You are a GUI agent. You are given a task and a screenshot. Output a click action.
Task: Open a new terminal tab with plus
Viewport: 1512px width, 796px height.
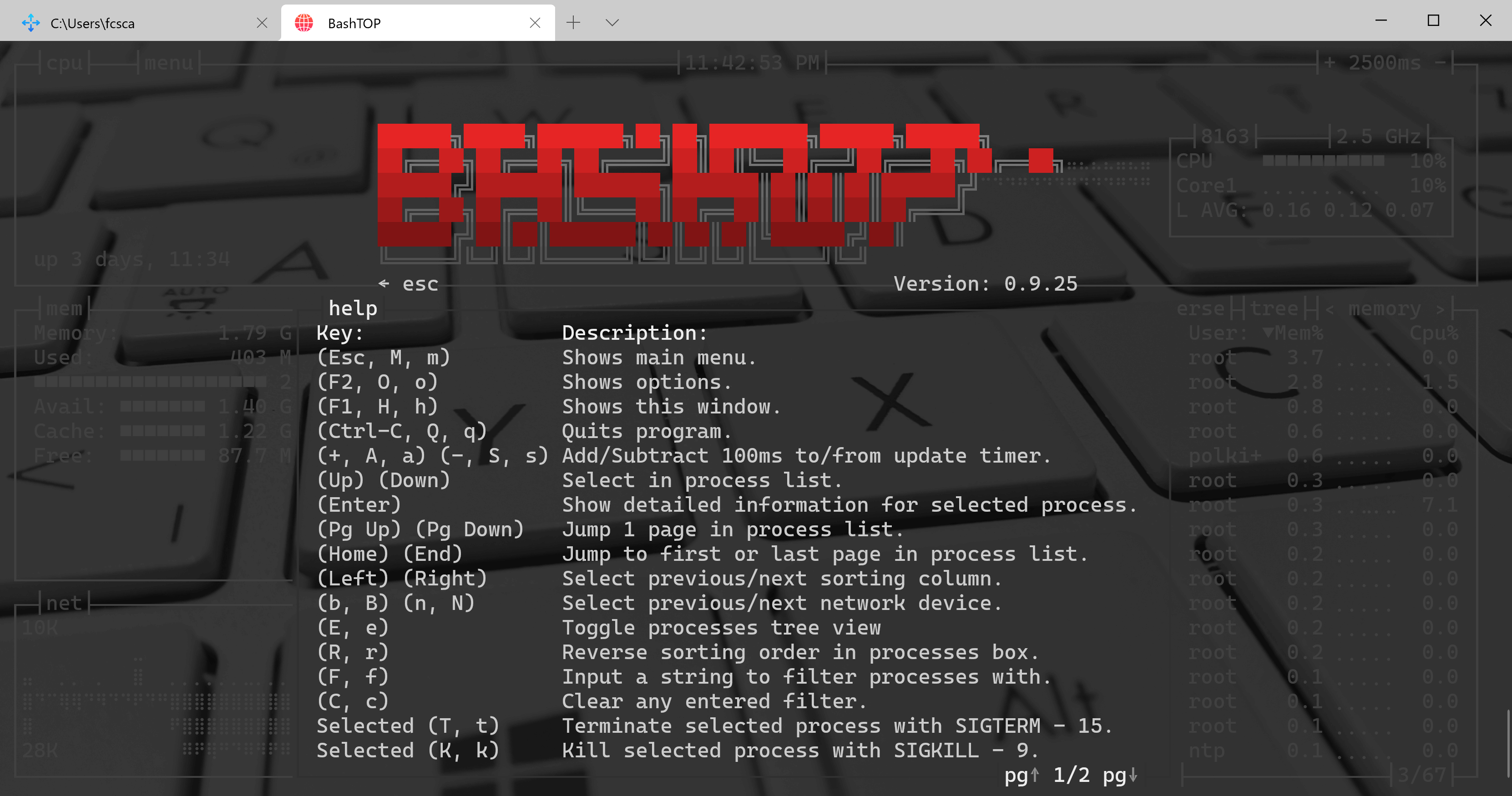click(573, 23)
